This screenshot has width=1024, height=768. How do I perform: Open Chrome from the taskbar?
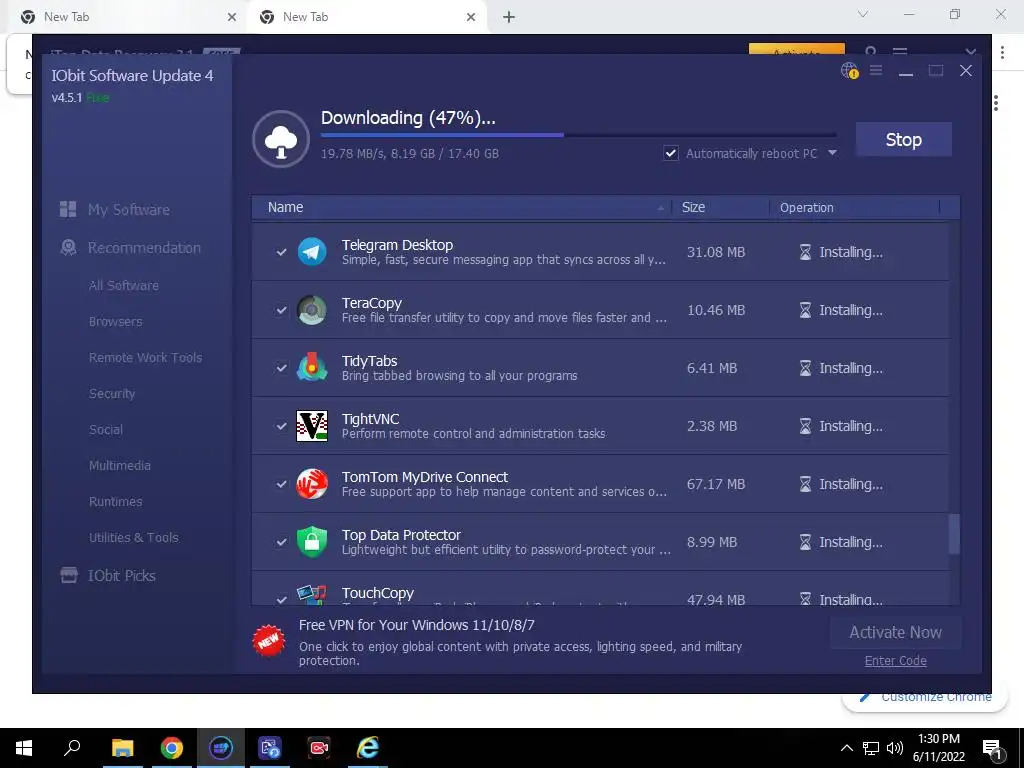point(172,748)
